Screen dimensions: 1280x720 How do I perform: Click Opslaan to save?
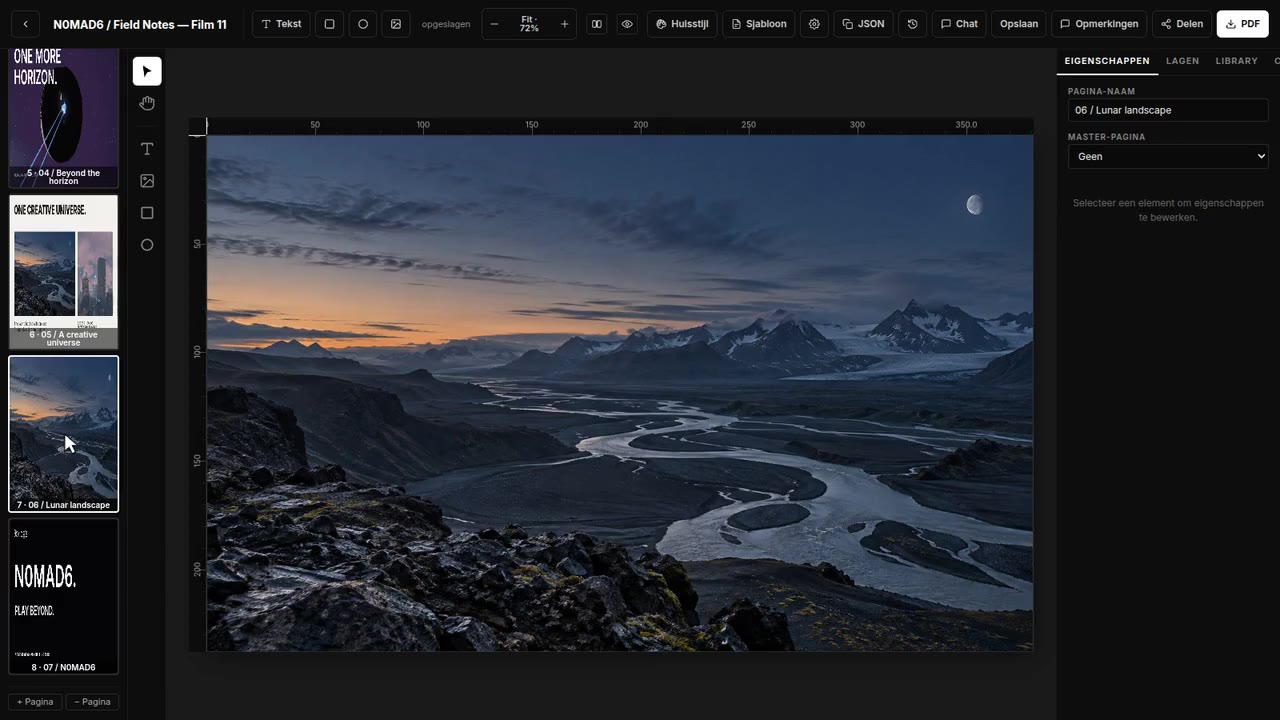coord(1019,24)
